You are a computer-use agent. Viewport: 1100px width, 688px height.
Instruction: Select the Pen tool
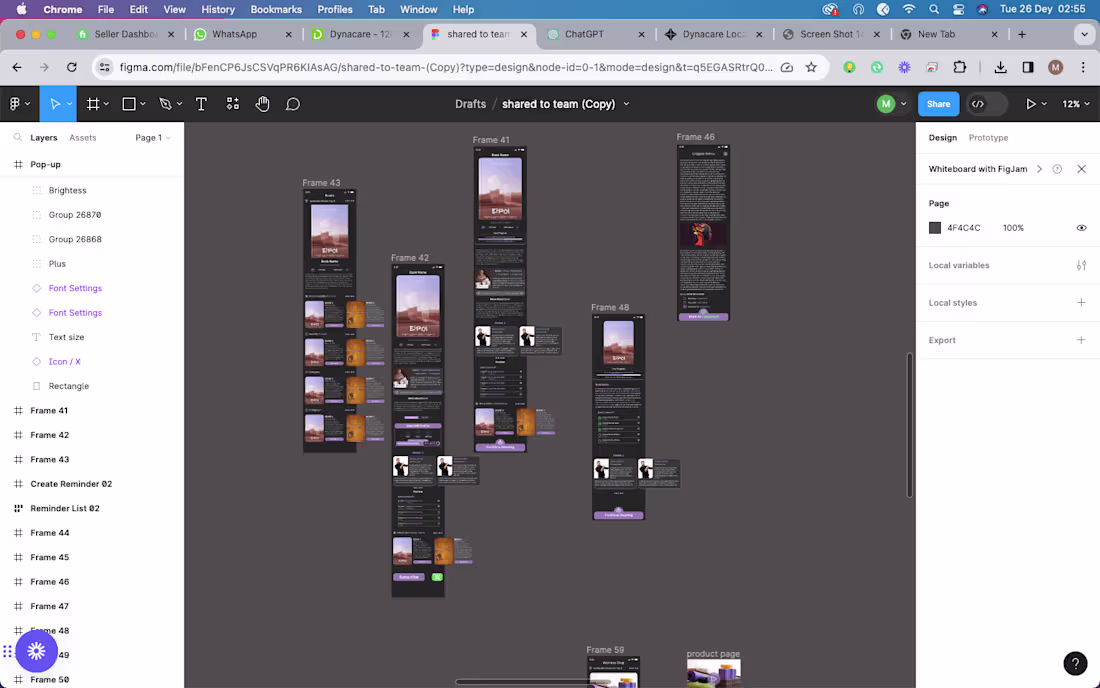[166, 104]
